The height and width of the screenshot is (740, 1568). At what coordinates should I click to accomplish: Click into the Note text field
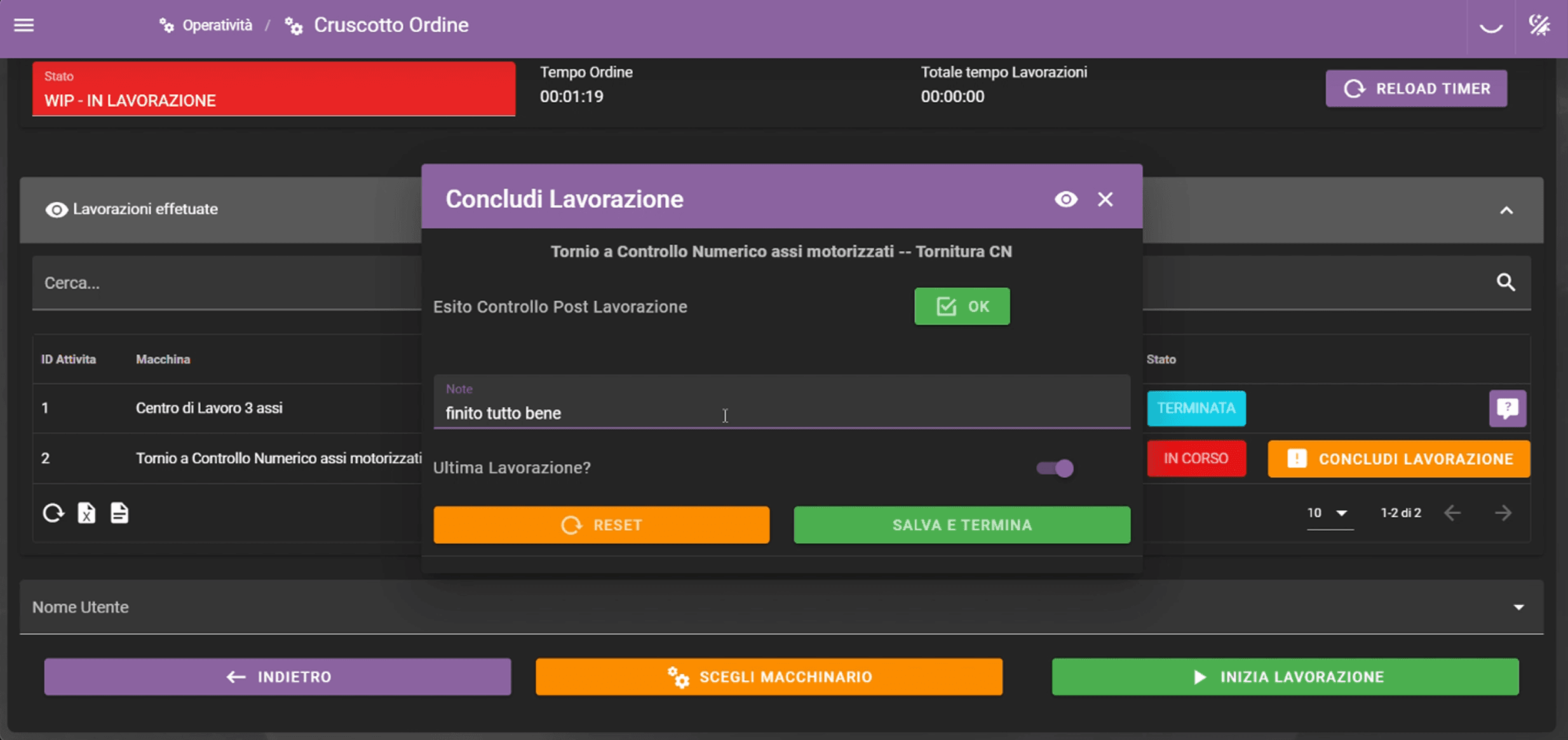point(781,413)
